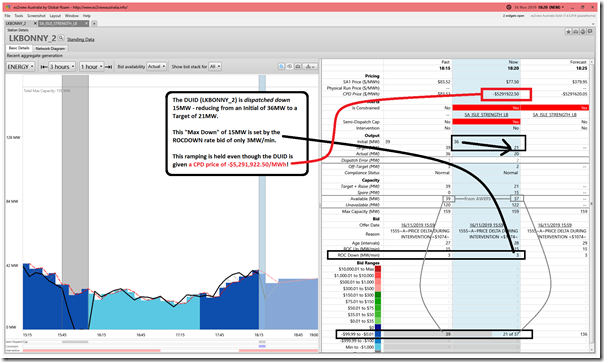
Task: Click the SA_ISLE_STRENGTH_LB constraint link under Now
Action: tap(486, 115)
